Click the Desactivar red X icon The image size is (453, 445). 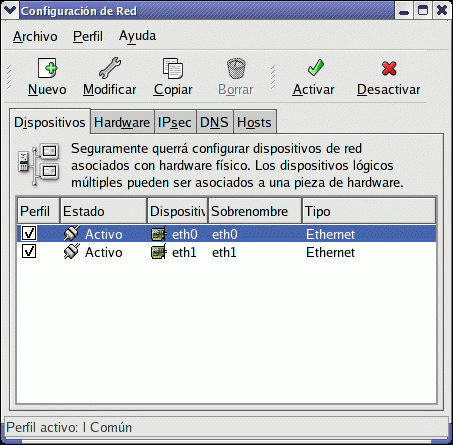389,68
